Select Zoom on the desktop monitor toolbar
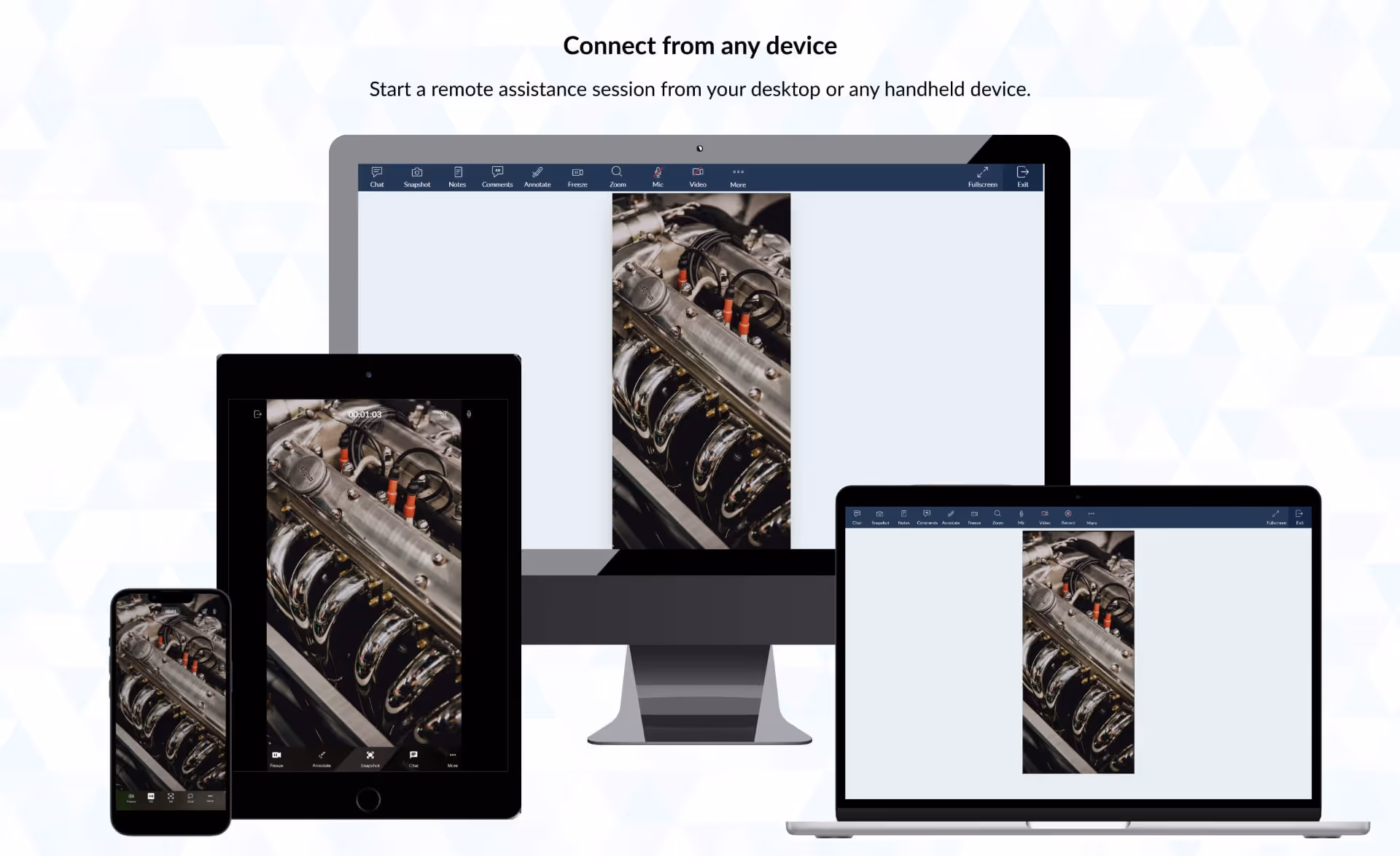1400x856 pixels. click(618, 177)
